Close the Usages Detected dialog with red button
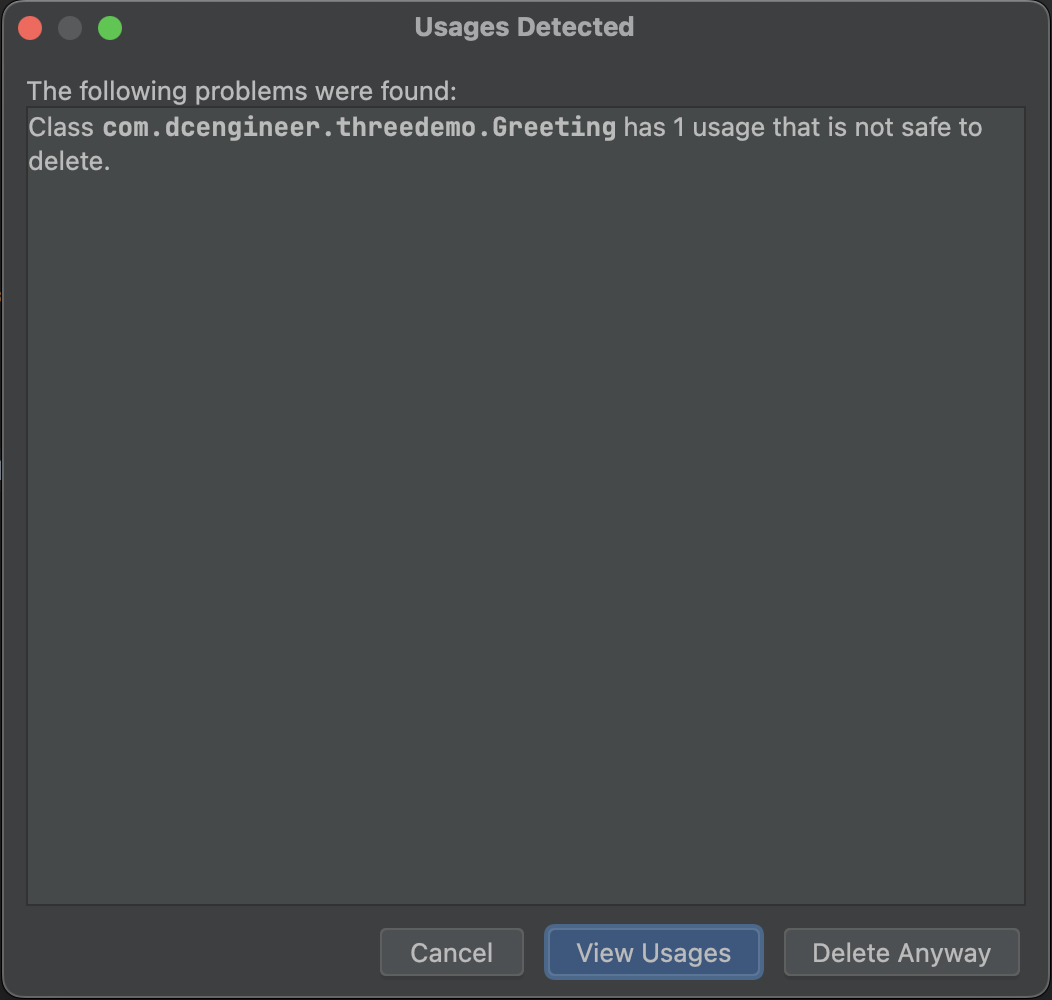 (x=31, y=28)
